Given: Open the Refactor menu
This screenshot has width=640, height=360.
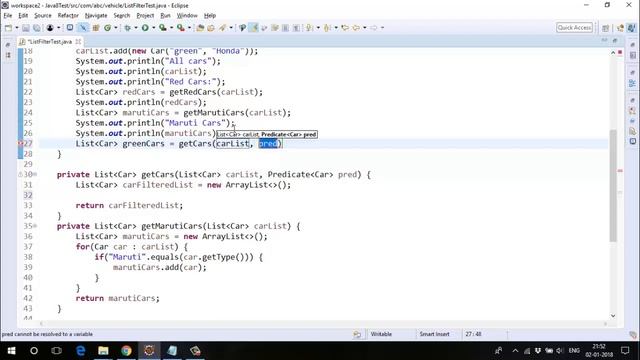Looking at the screenshot, I should pyautogui.click(x=68, y=16).
